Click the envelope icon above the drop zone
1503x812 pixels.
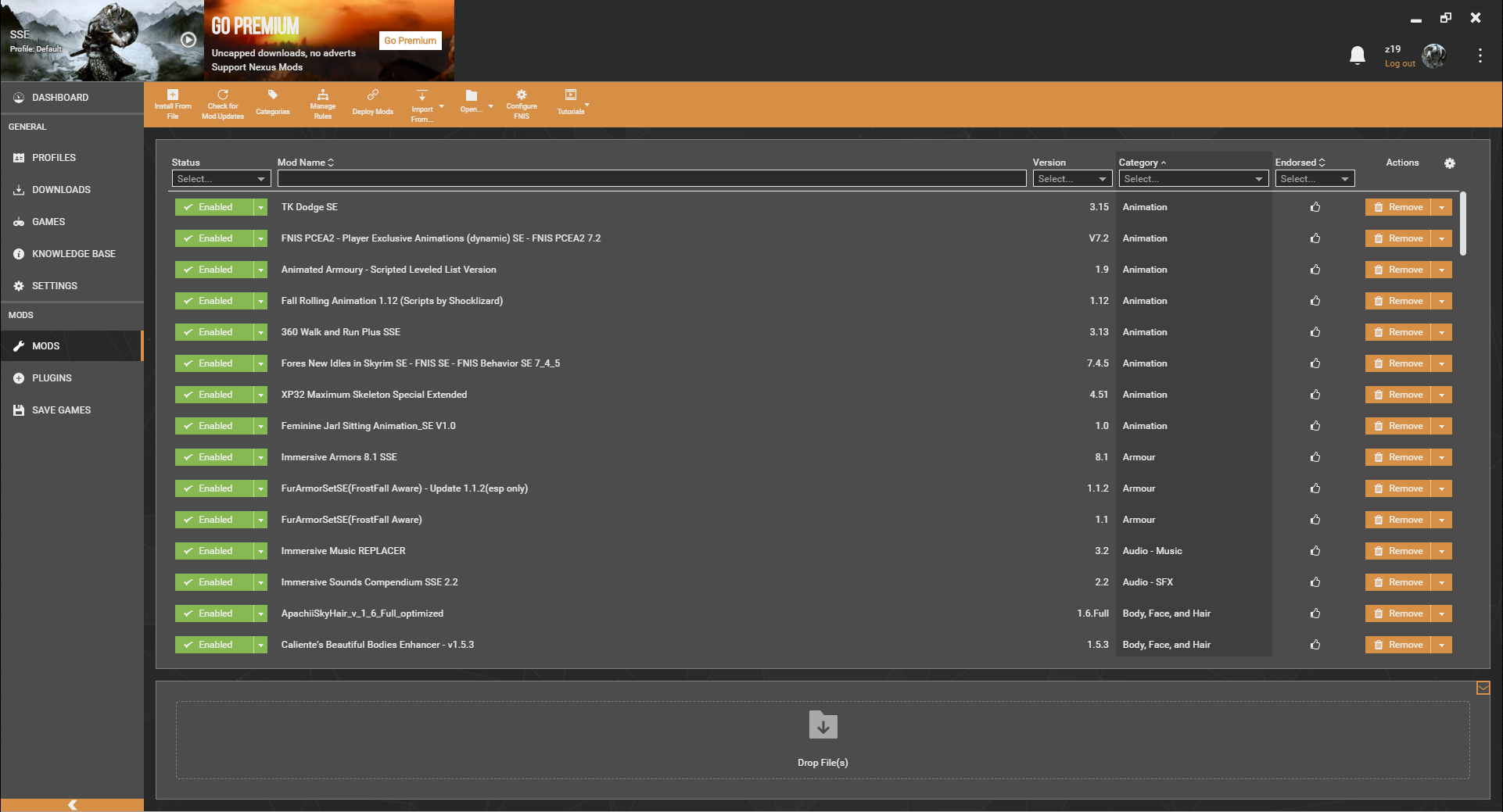click(1483, 688)
